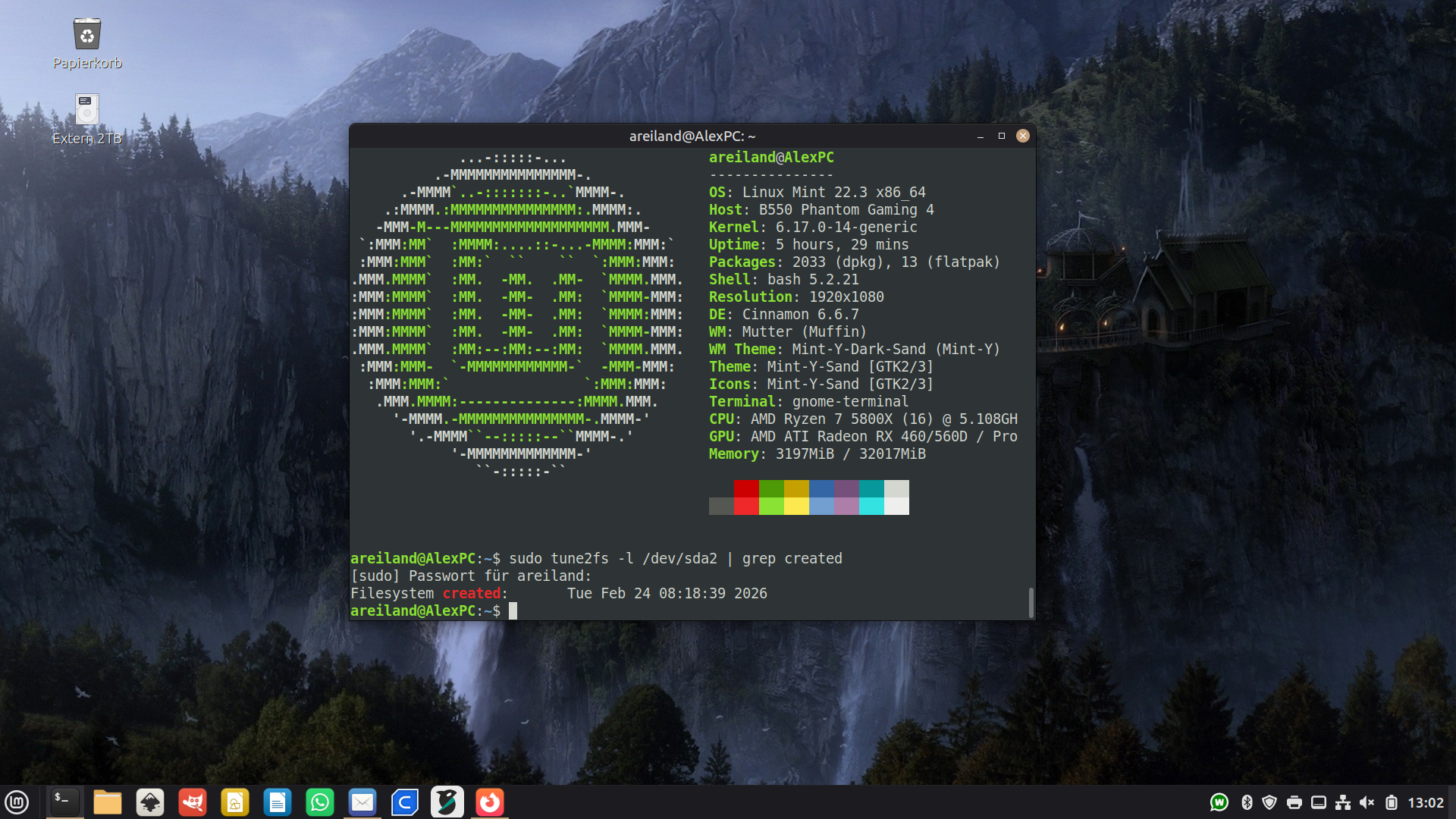Open the Papierkorb desktop icon
The height and width of the screenshot is (819, 1456).
(87, 35)
